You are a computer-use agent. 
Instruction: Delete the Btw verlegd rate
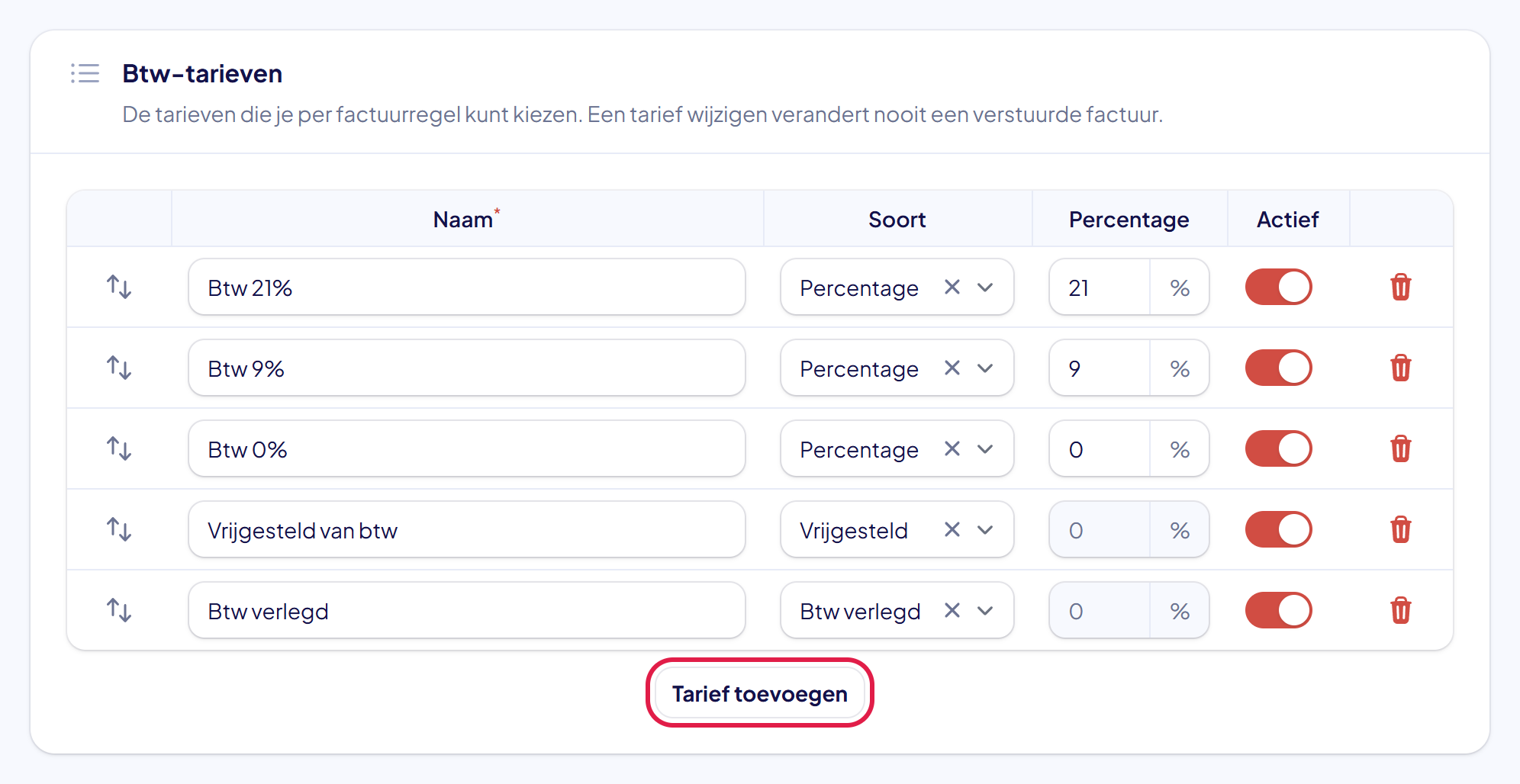(x=1401, y=611)
